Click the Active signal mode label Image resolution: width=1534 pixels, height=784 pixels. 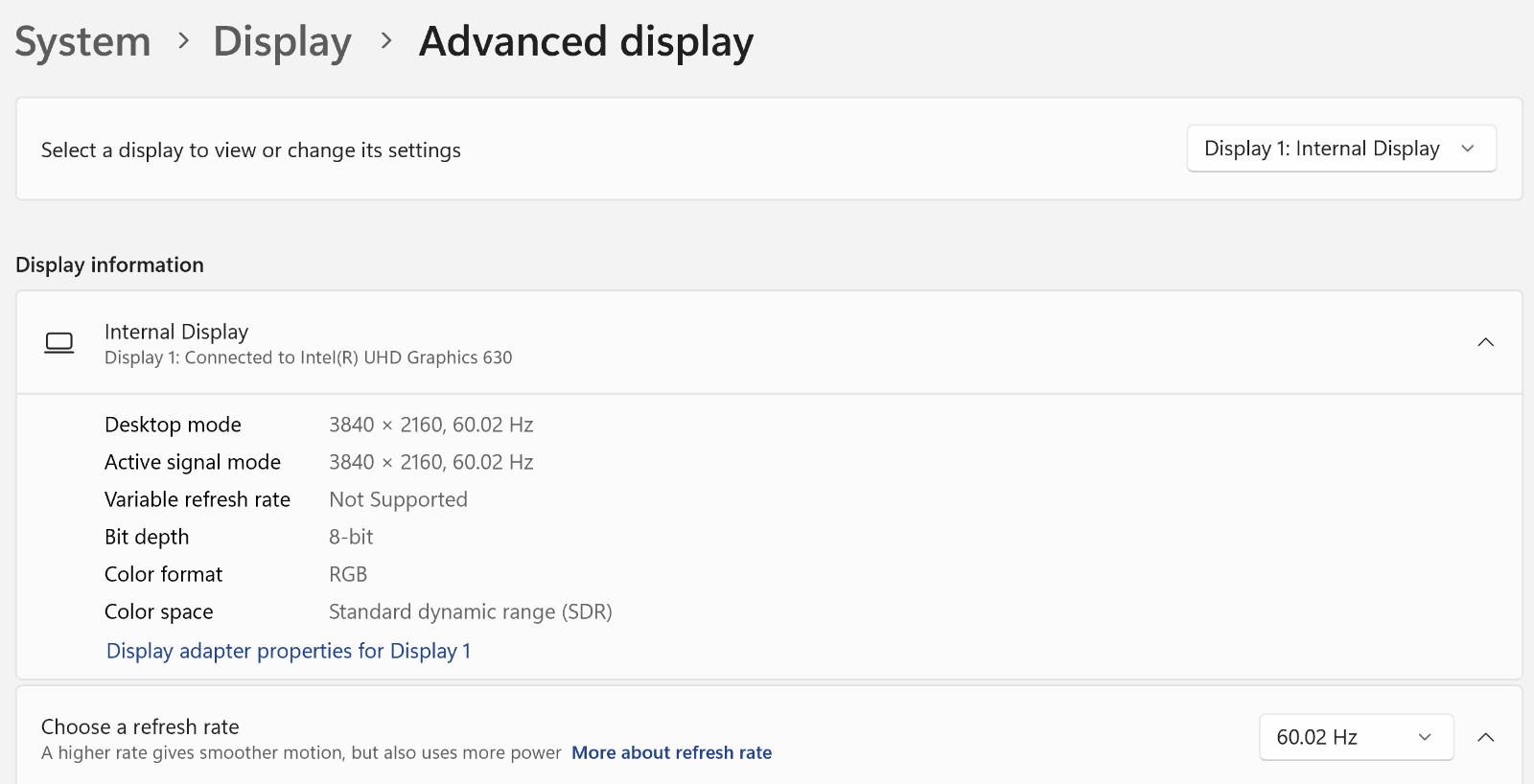click(x=193, y=462)
